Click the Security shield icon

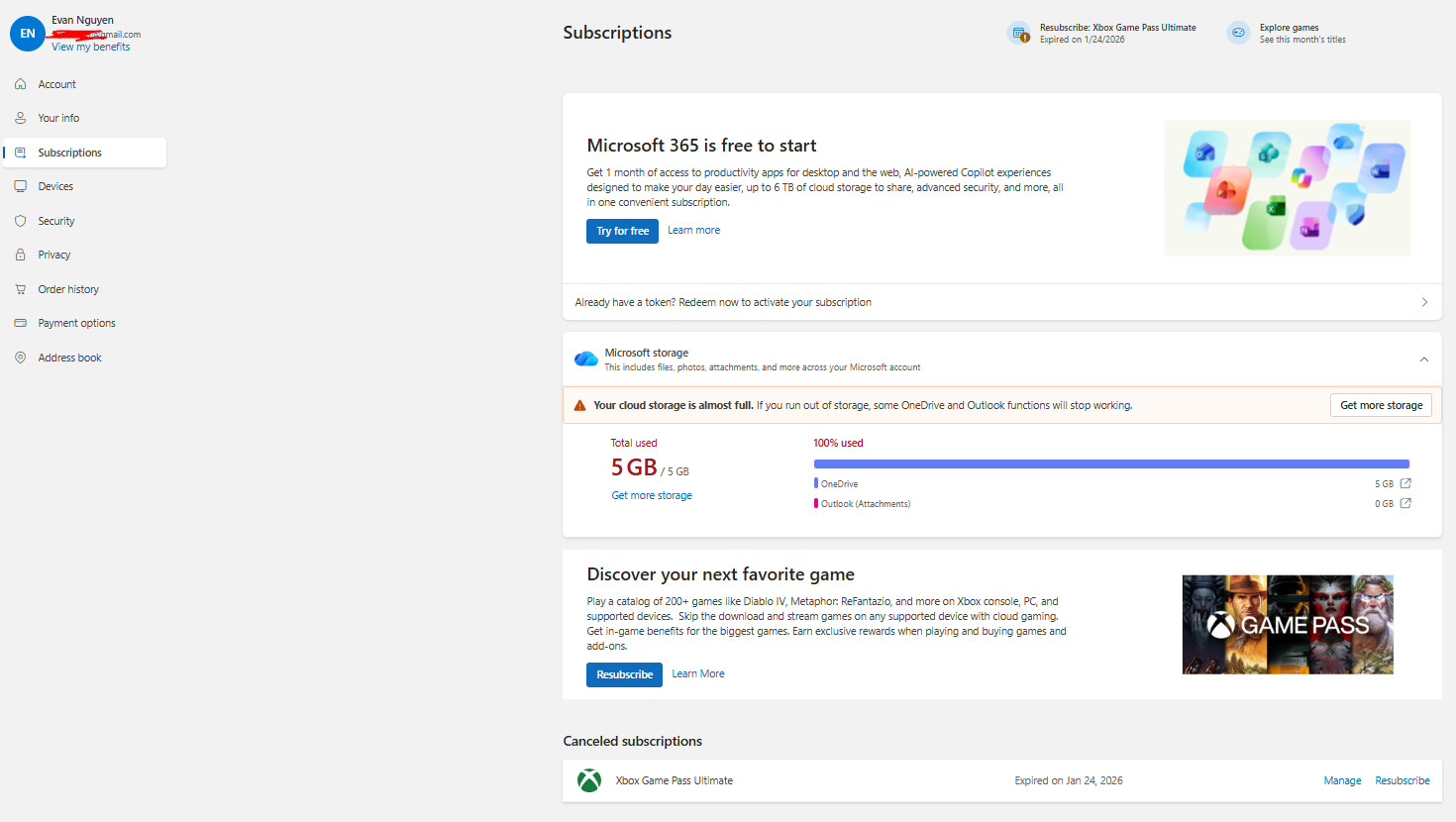click(x=20, y=221)
